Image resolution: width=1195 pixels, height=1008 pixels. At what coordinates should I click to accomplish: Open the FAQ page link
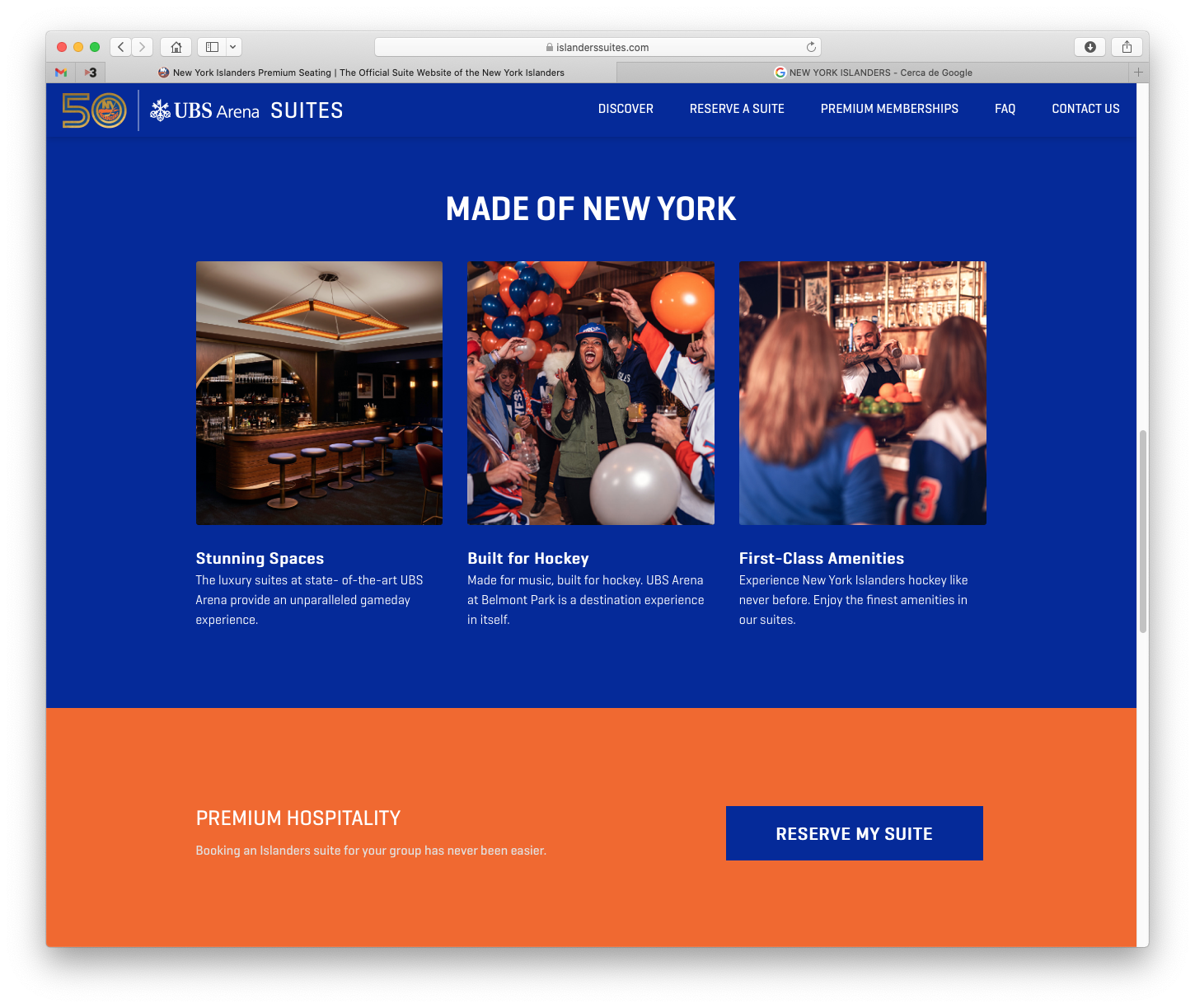[x=1005, y=109]
